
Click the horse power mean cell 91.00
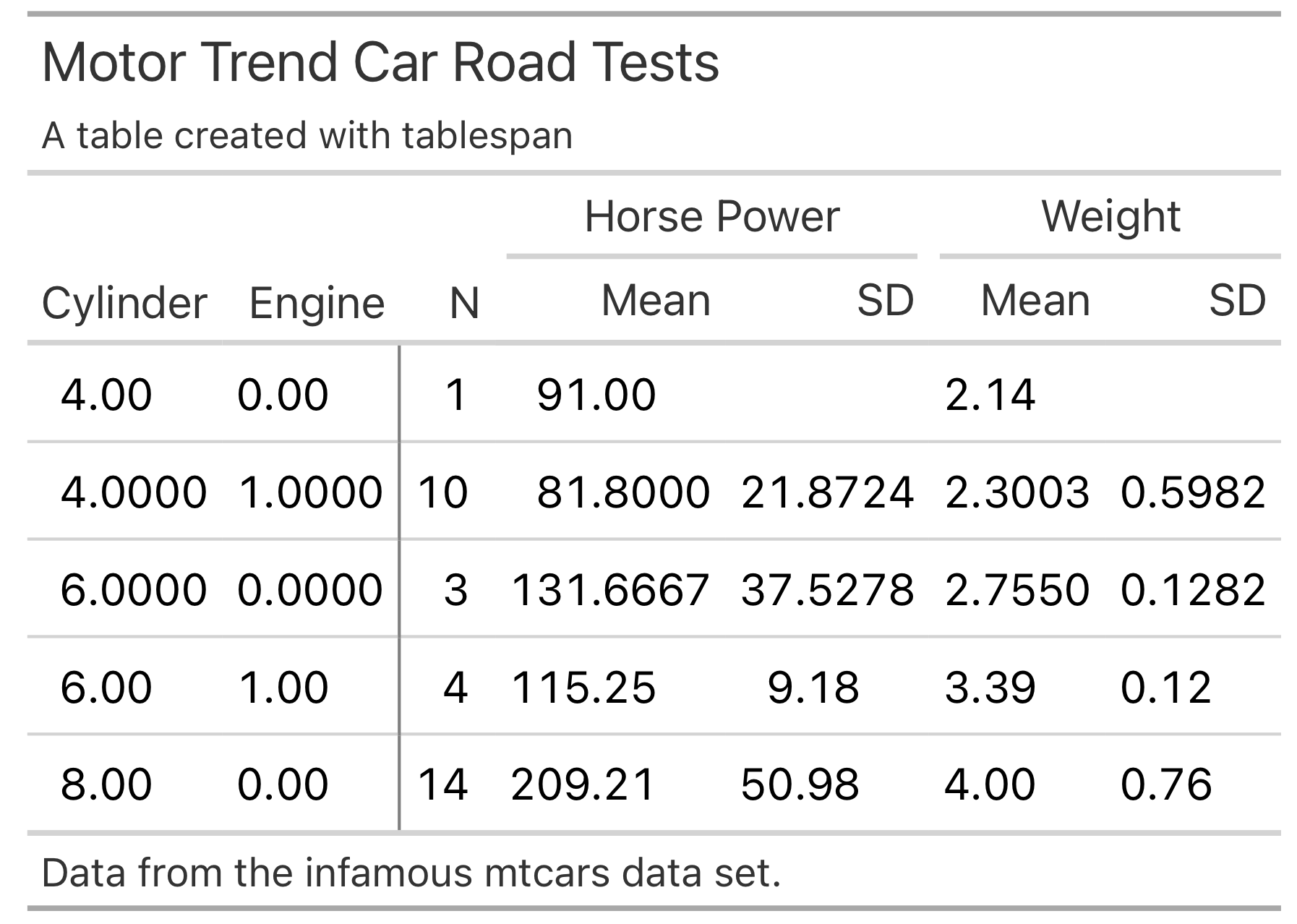[x=596, y=395]
